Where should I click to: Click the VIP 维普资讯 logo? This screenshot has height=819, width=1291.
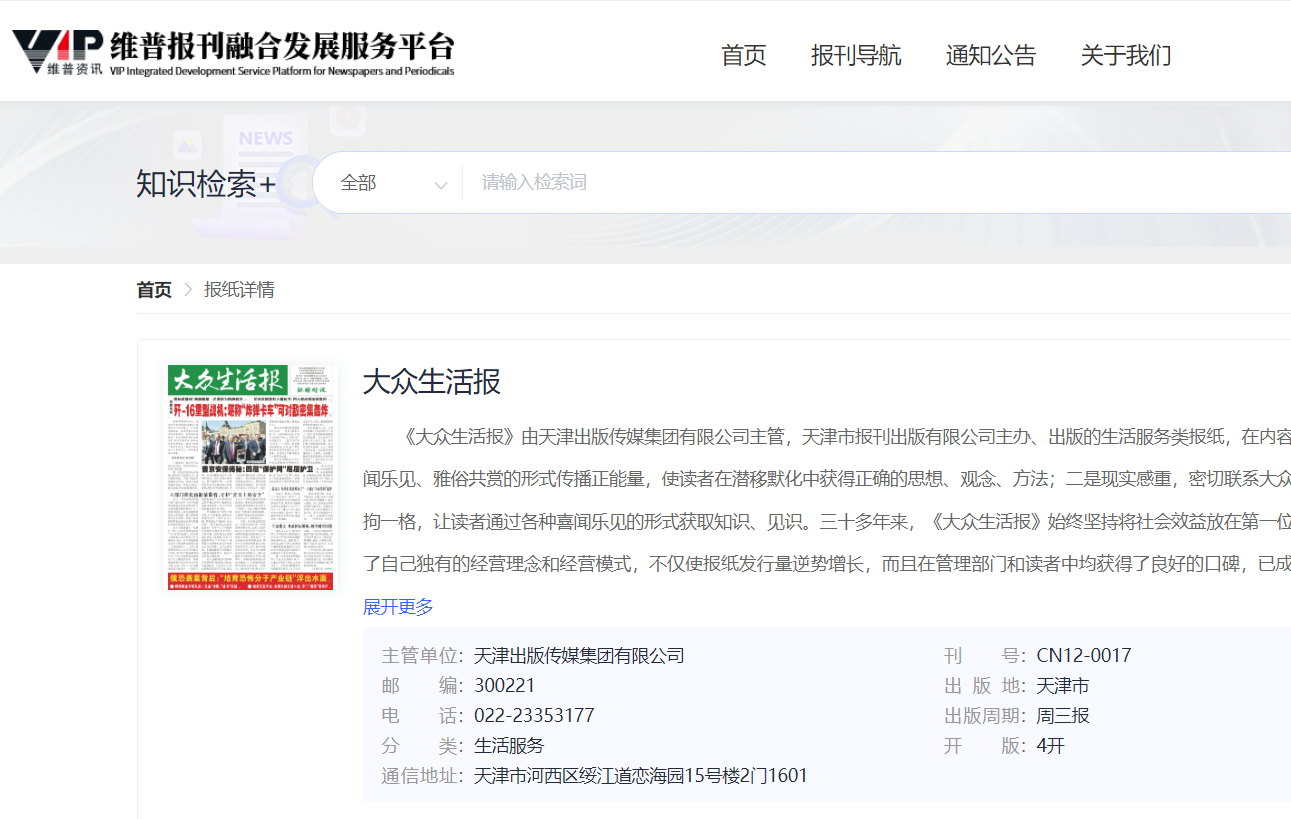[x=57, y=52]
